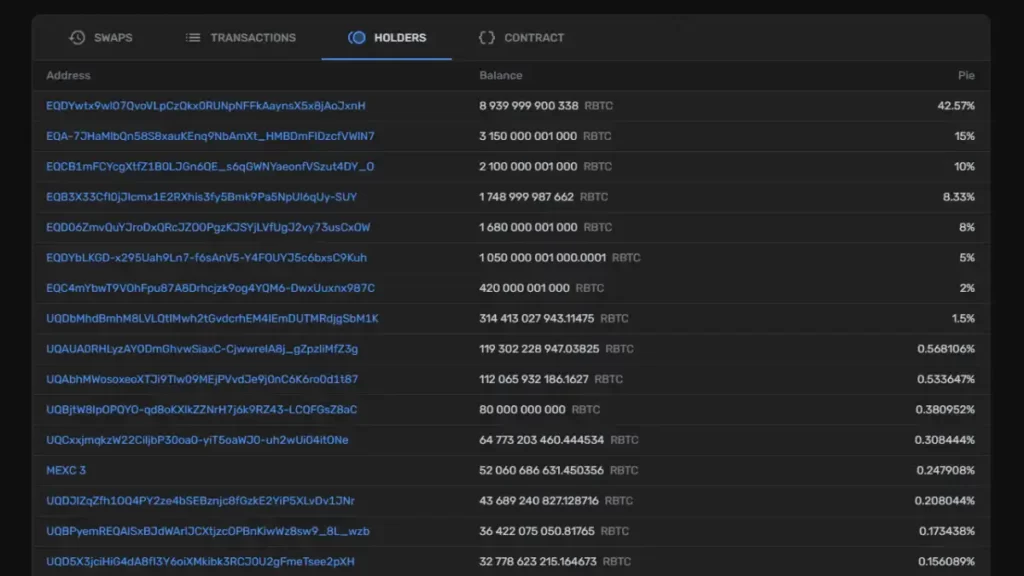Click the Contract braces icon
This screenshot has width=1024, height=576.
coord(487,38)
